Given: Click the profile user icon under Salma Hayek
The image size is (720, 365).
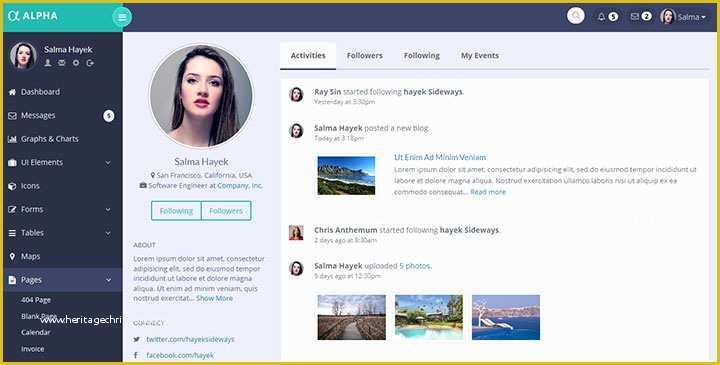Looking at the screenshot, I should click(48, 63).
